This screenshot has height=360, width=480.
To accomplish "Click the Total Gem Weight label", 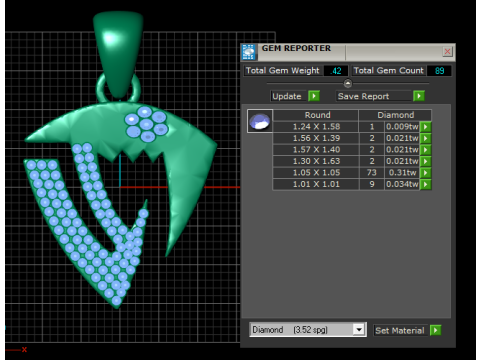I will pos(283,71).
